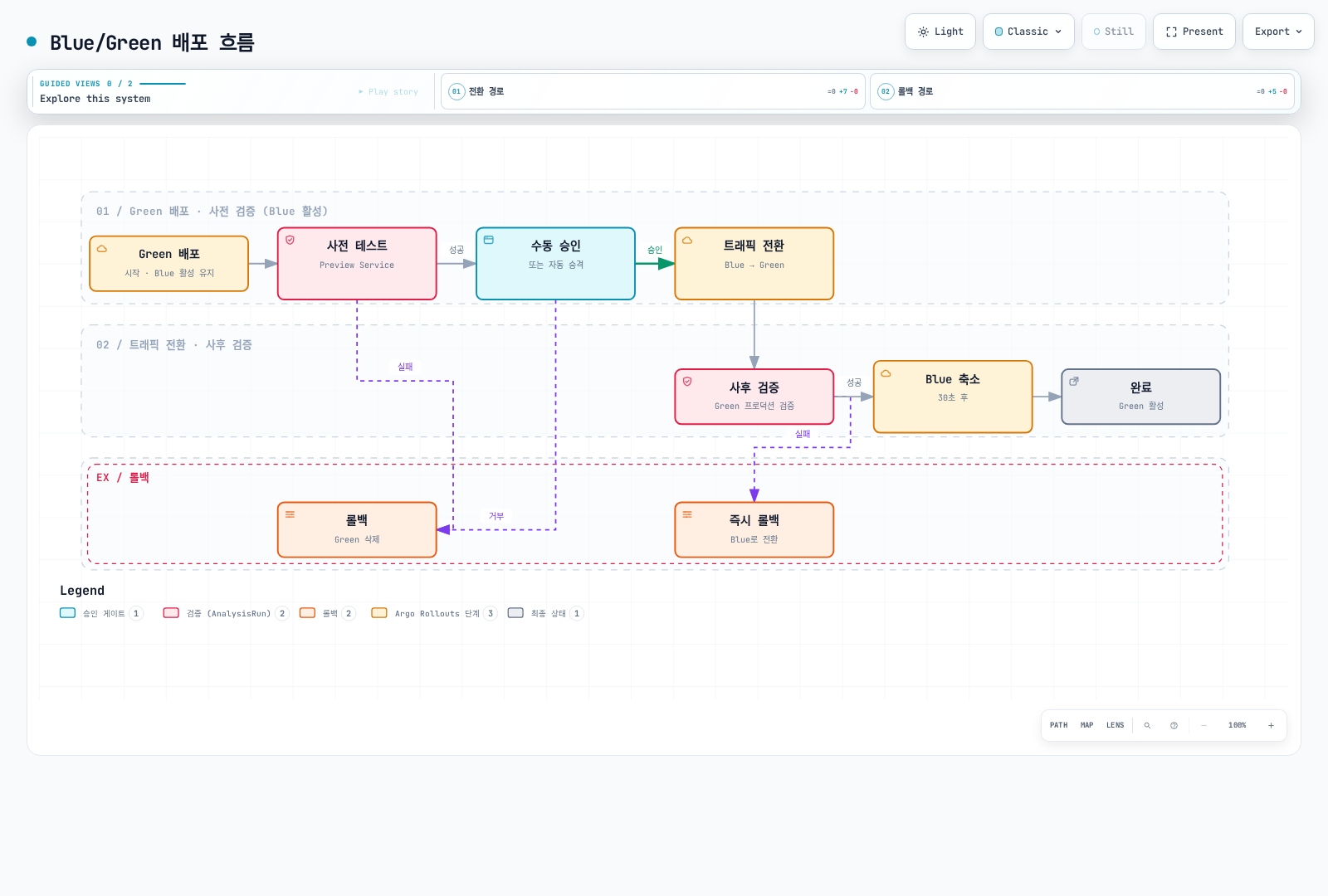Click the search magnifier icon in the zoom toolbar
1328x896 pixels.
point(1147,725)
